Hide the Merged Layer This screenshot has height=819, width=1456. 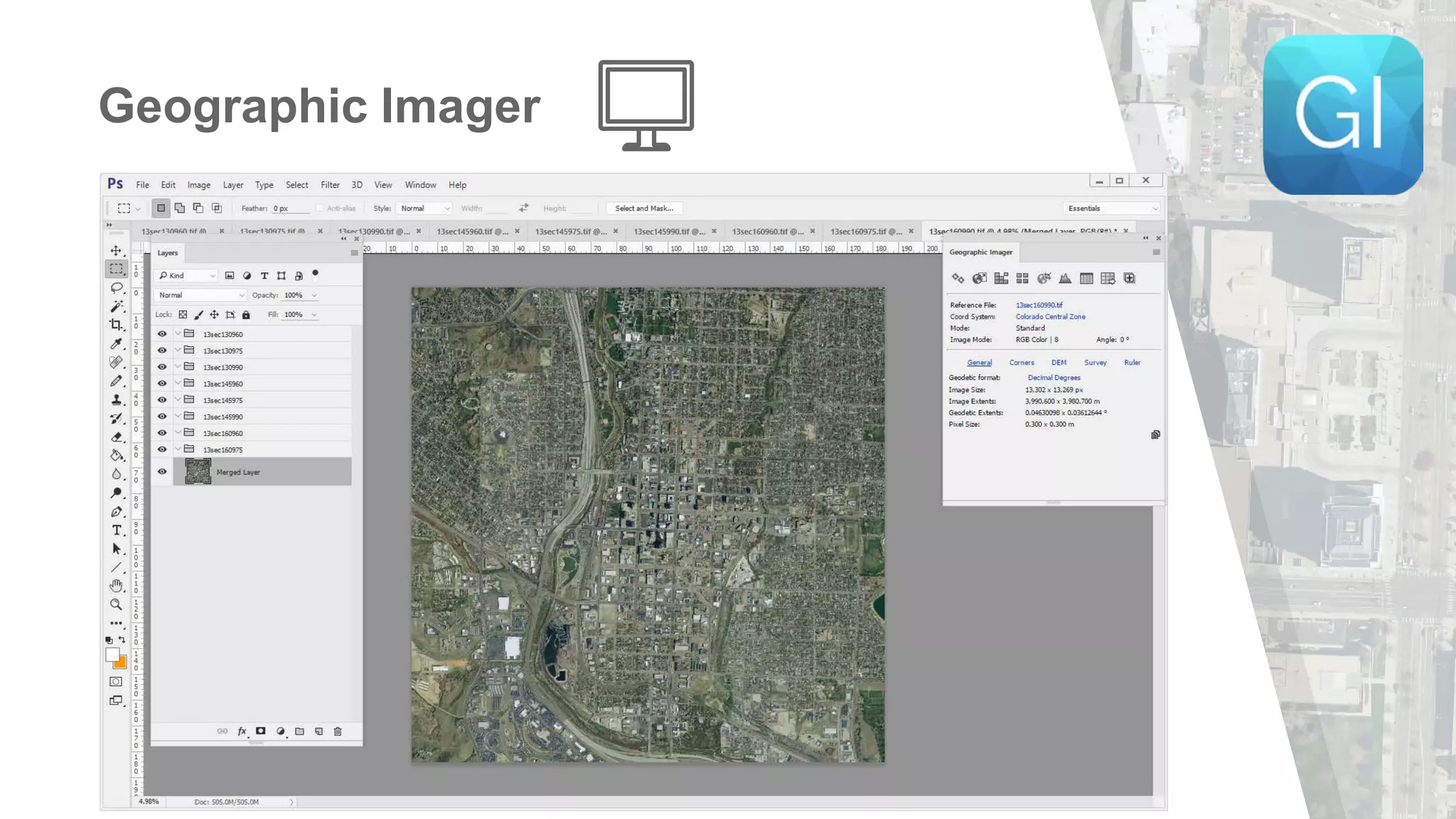162,471
